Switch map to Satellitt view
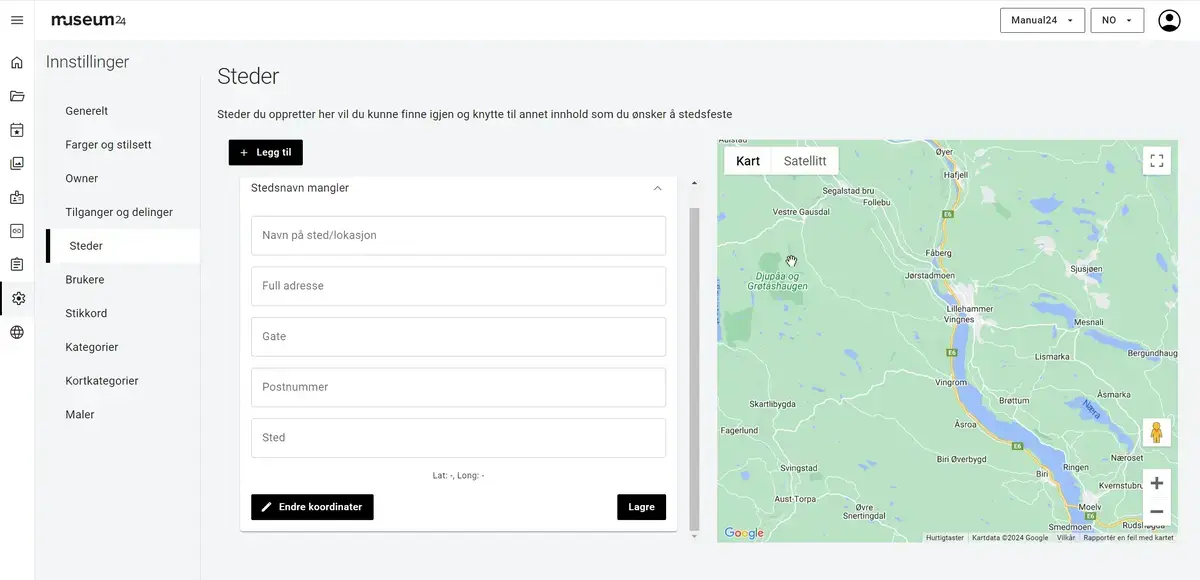 pos(805,161)
